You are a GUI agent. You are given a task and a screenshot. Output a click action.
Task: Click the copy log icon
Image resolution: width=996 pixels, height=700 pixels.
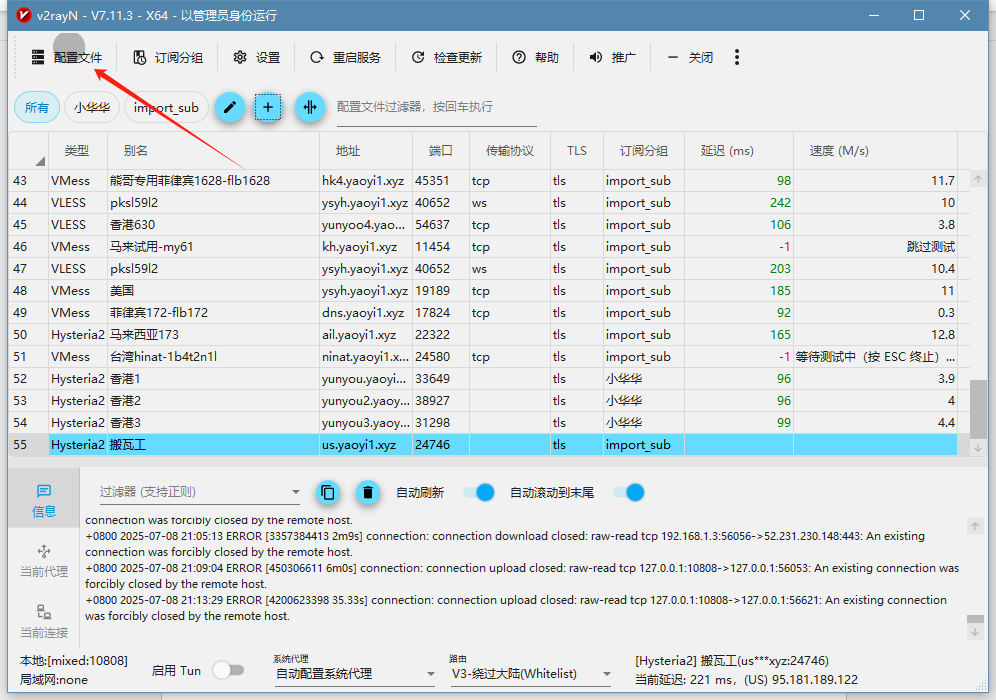328,492
